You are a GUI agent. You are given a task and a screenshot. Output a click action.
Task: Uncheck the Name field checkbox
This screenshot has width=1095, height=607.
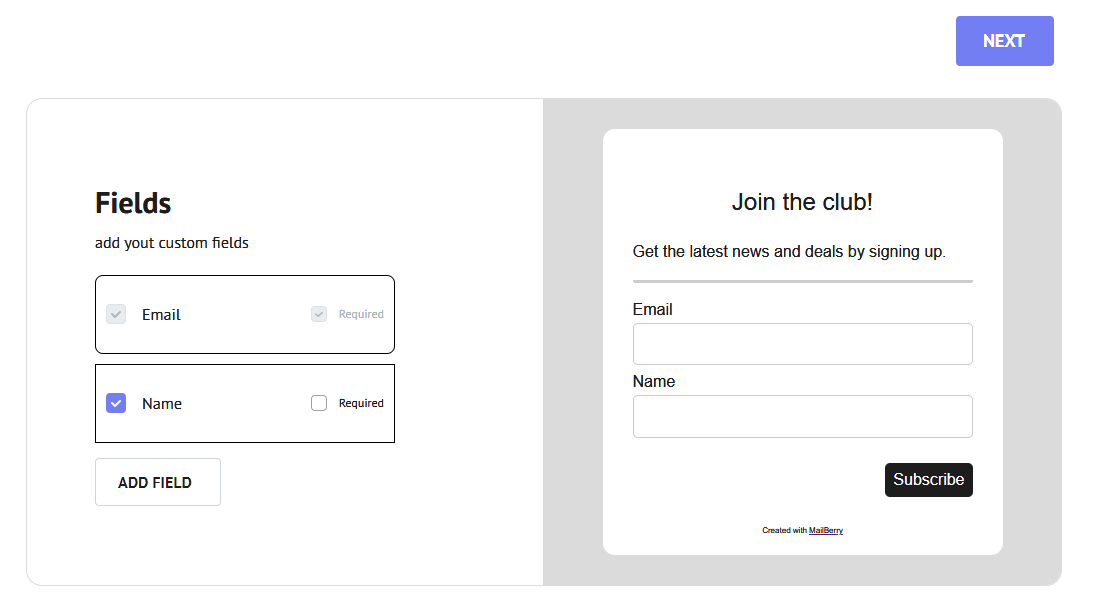pyautogui.click(x=116, y=403)
